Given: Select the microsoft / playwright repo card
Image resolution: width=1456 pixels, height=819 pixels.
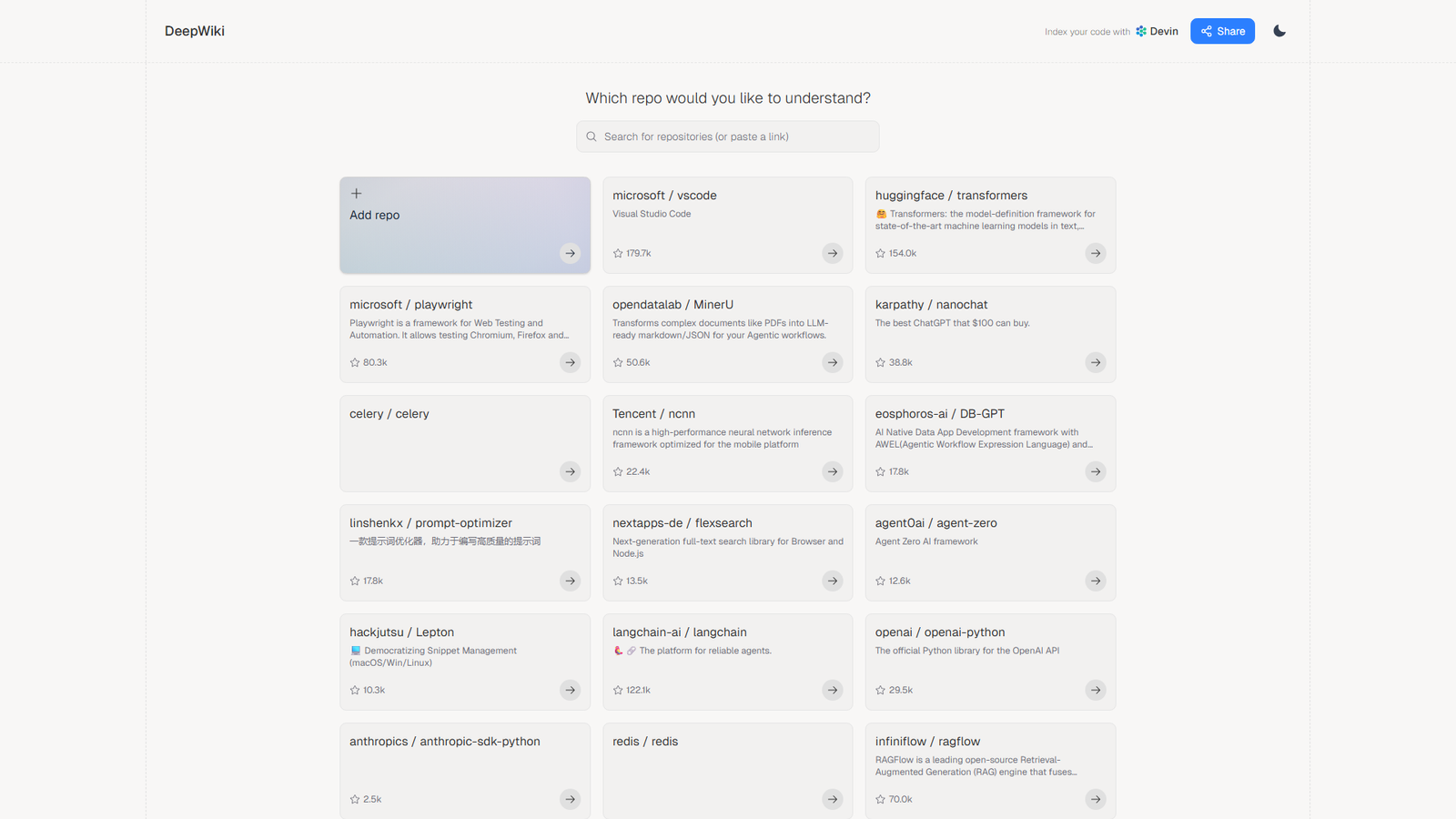Looking at the screenshot, I should (x=465, y=333).
